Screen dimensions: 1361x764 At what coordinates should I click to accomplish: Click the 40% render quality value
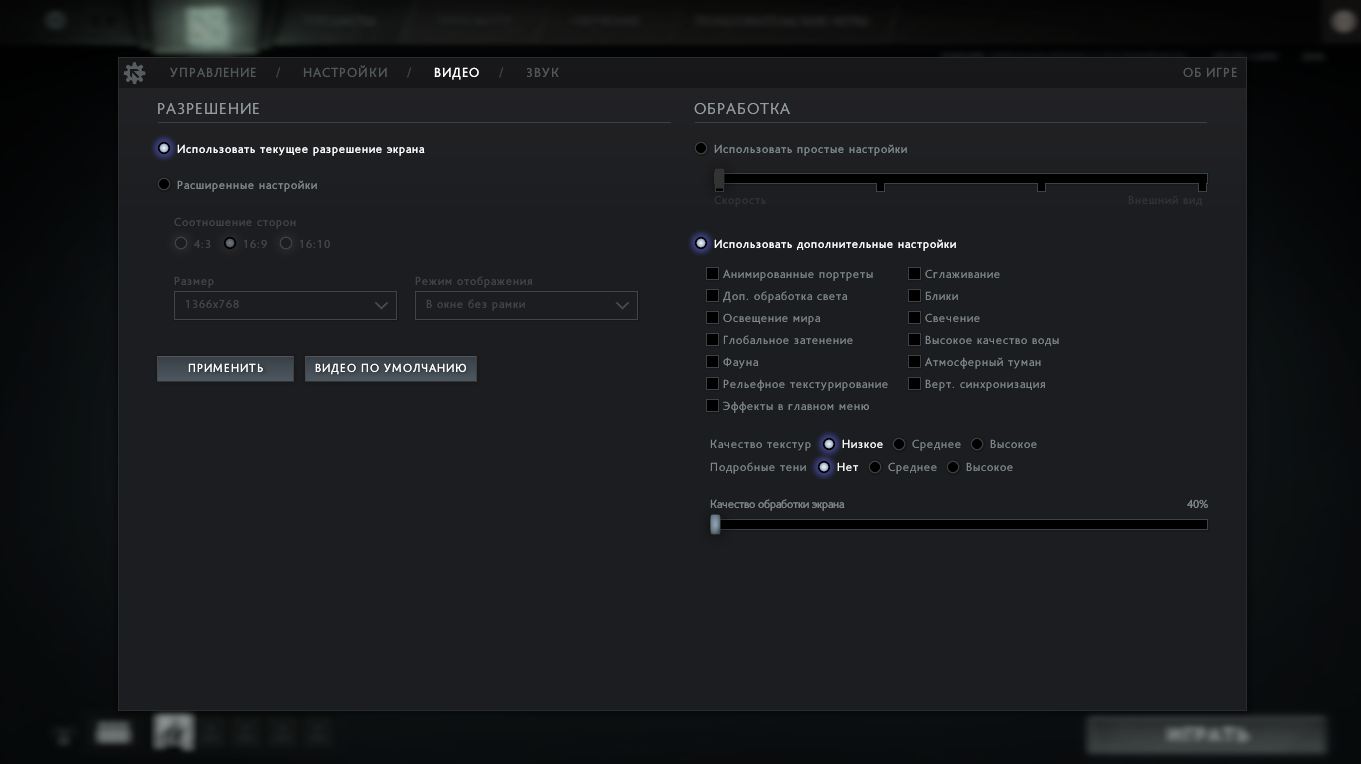click(1197, 504)
